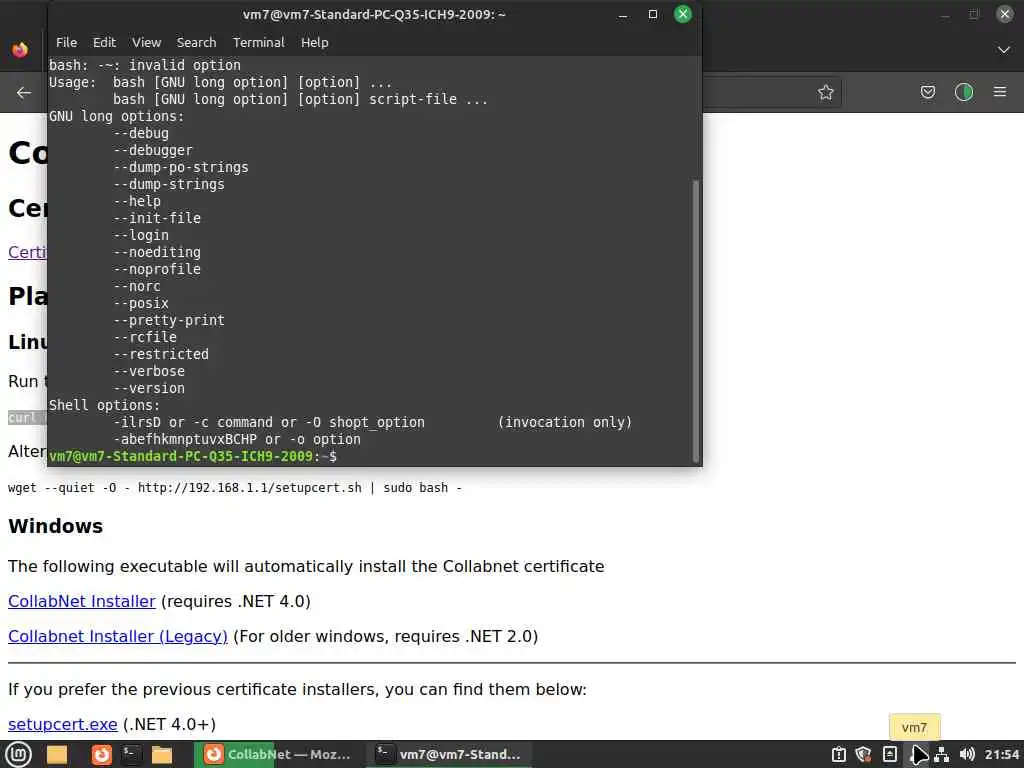The height and width of the screenshot is (768, 1024).
Task: Click the green circular extension icon in the Firefox toolbar
Action: click(x=963, y=92)
